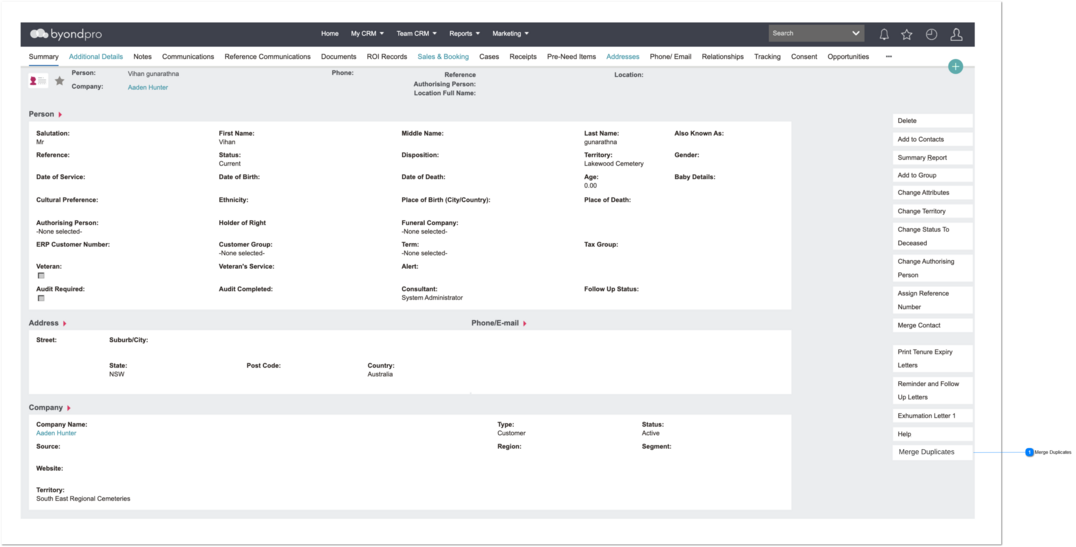The width and height of the screenshot is (1076, 547).
Task: Switch to the Reference Communications tab
Action: click(267, 57)
